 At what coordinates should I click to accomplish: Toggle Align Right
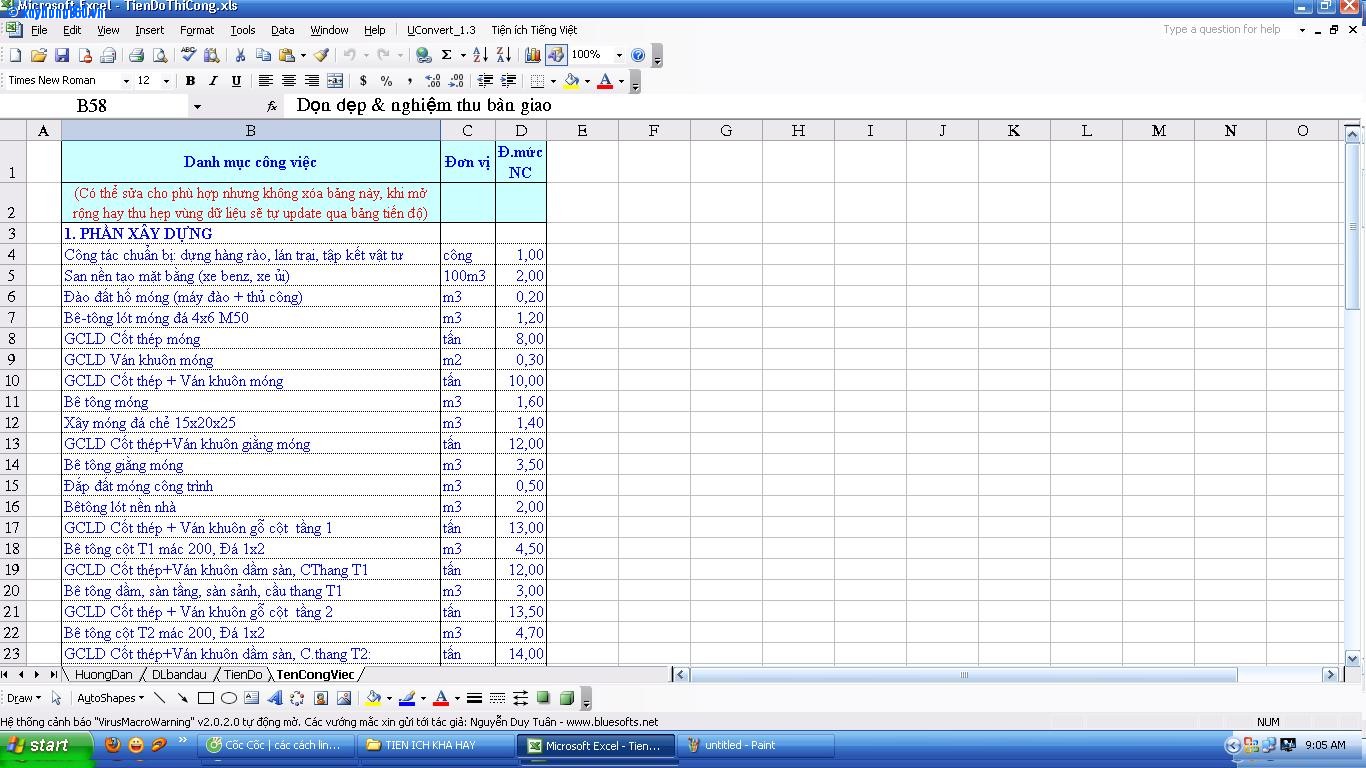[x=311, y=81]
